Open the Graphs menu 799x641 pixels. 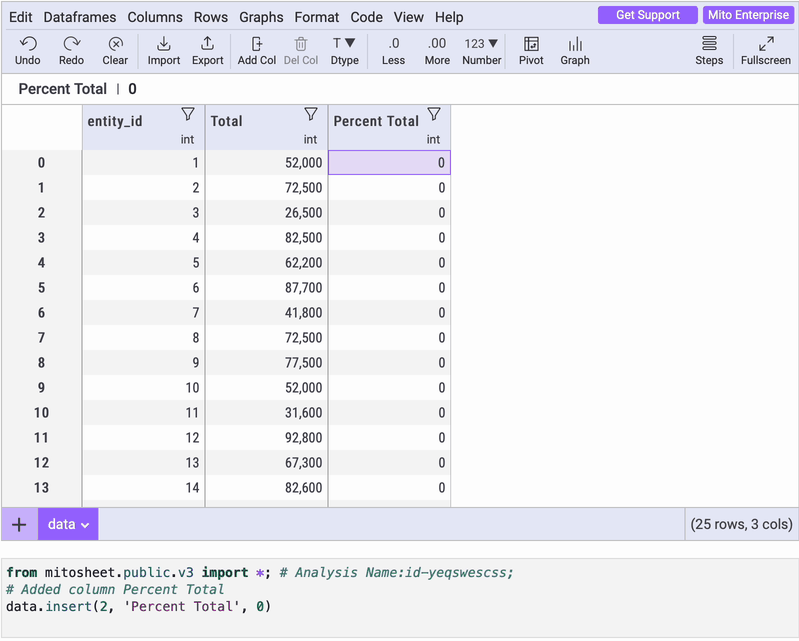[x=261, y=17]
